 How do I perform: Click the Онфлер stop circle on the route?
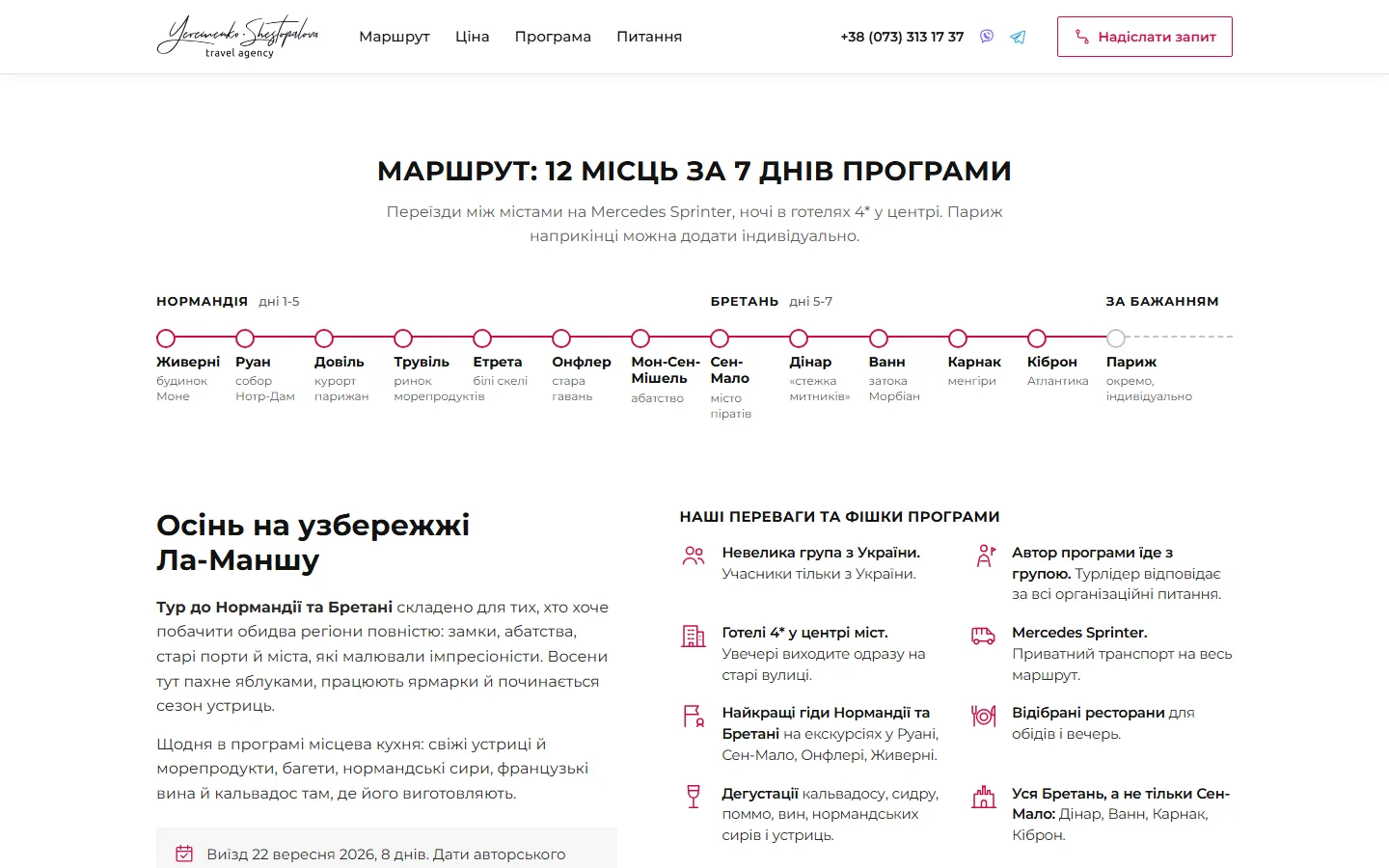(561, 339)
